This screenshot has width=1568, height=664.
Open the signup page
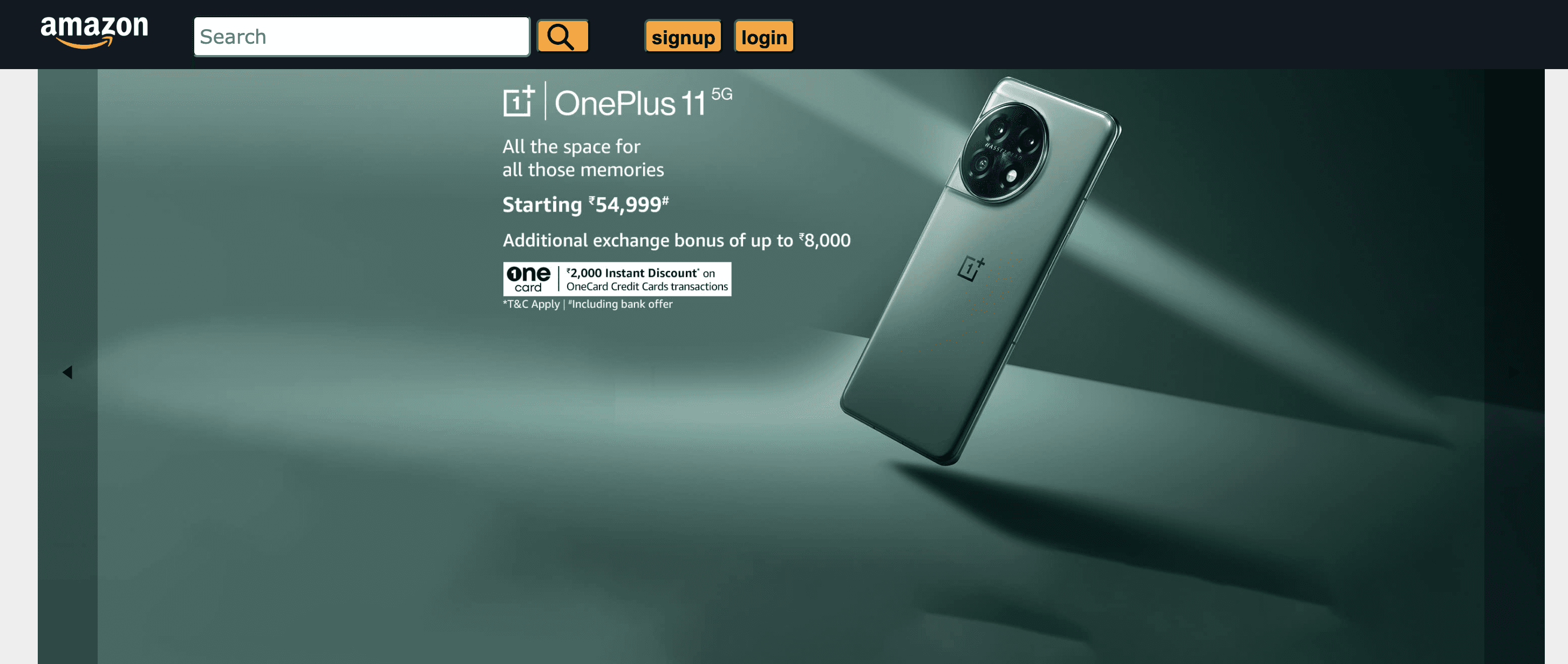pos(683,37)
